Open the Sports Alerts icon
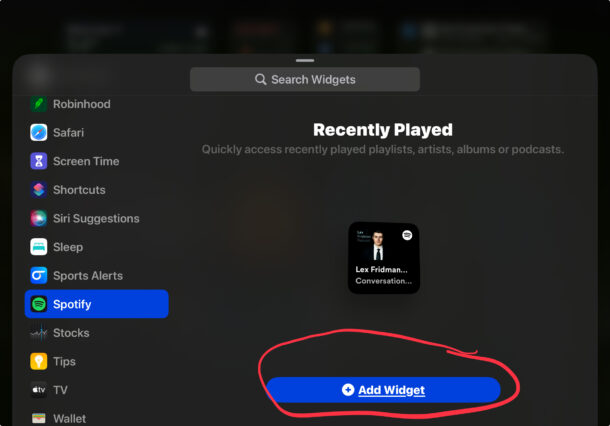 click(x=39, y=275)
